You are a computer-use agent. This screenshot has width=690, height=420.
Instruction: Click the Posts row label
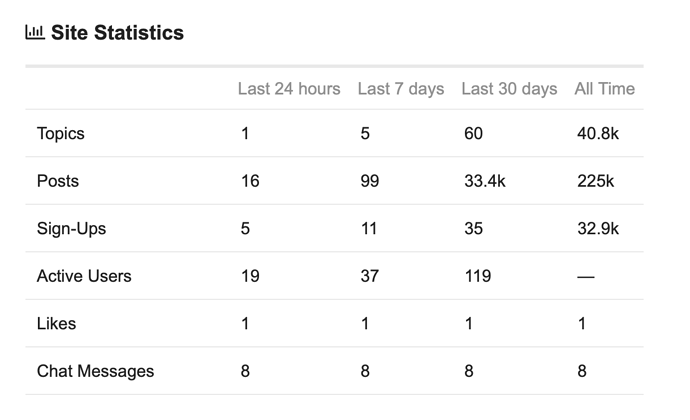(x=58, y=181)
